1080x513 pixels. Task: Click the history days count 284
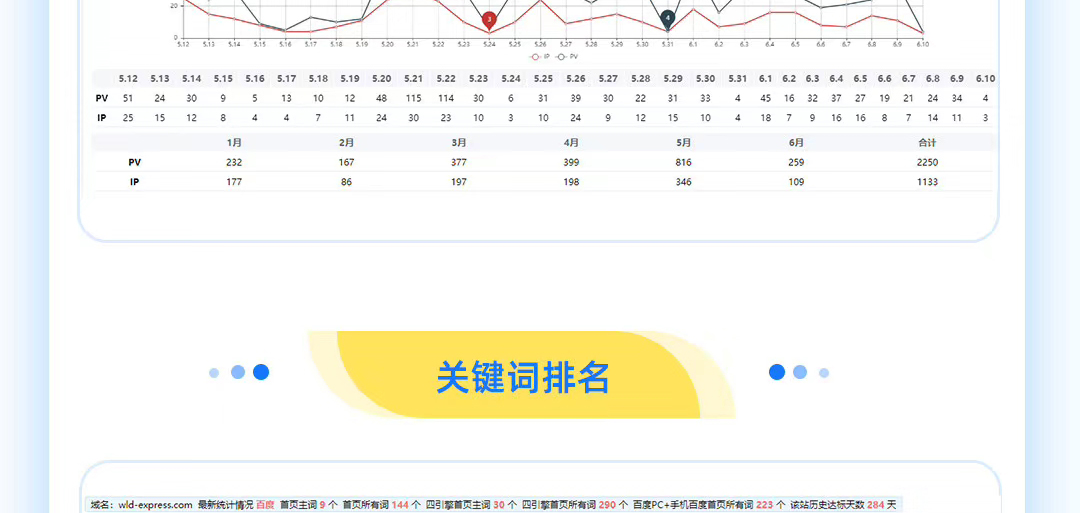pos(875,505)
